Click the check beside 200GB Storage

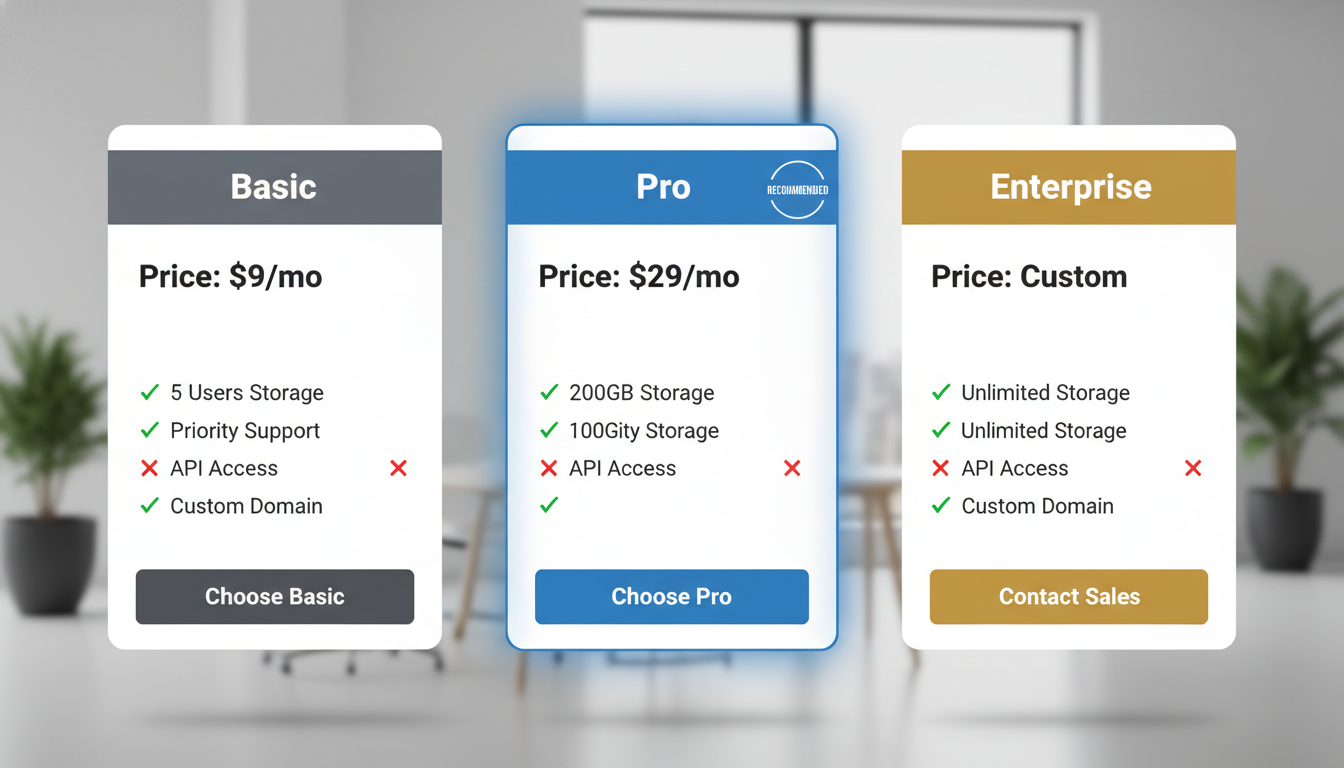click(549, 393)
